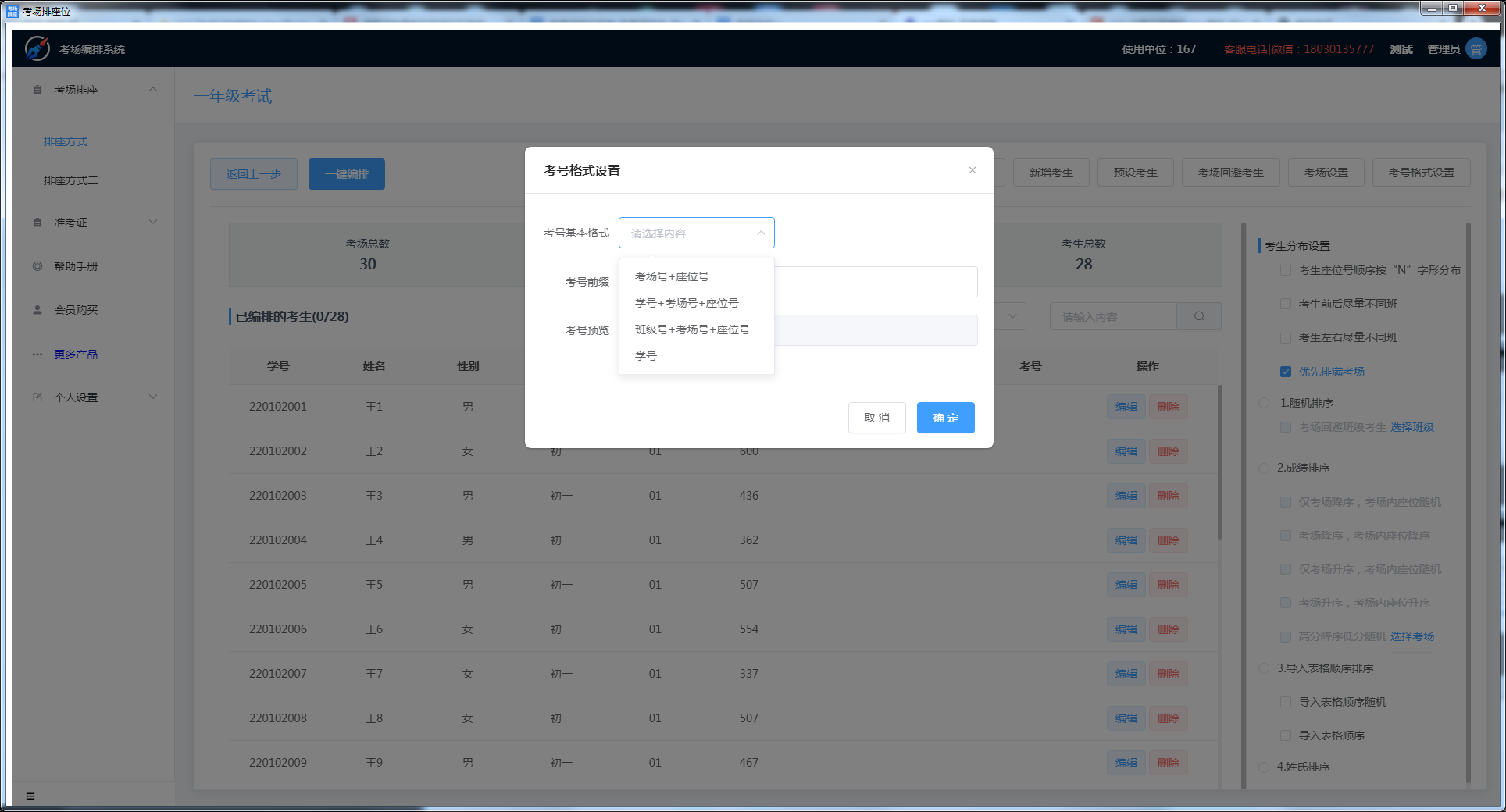The height and width of the screenshot is (812, 1506).
Task: Click the 考场设置 button
Action: coord(1326,173)
